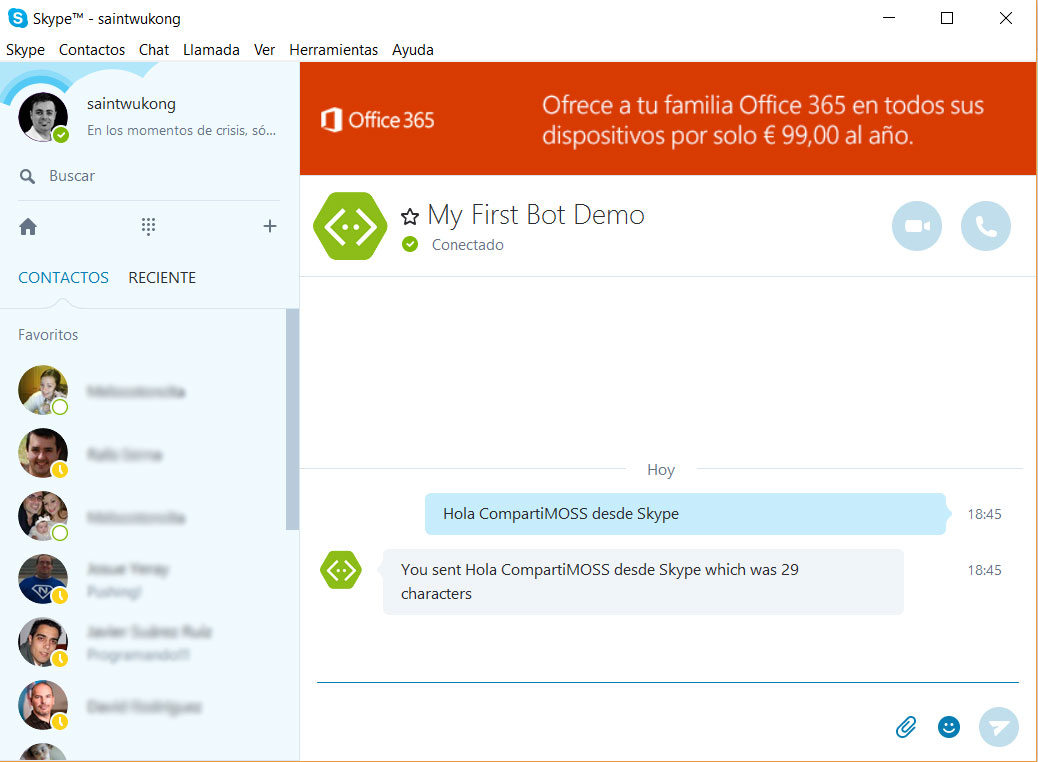This screenshot has height=762, width=1038.
Task: Open the Herramientas menu
Action: coord(334,49)
